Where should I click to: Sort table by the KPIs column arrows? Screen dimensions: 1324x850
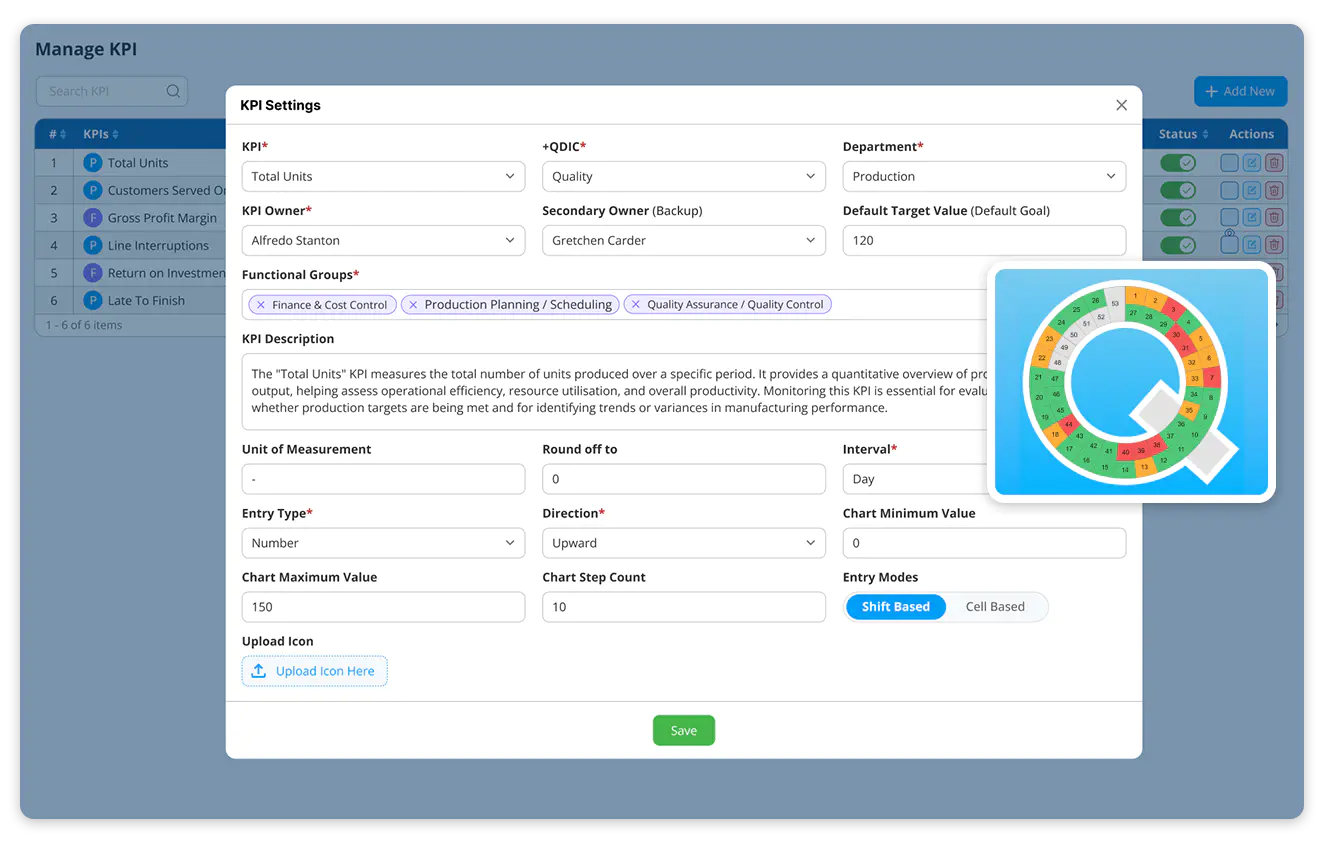click(x=115, y=135)
